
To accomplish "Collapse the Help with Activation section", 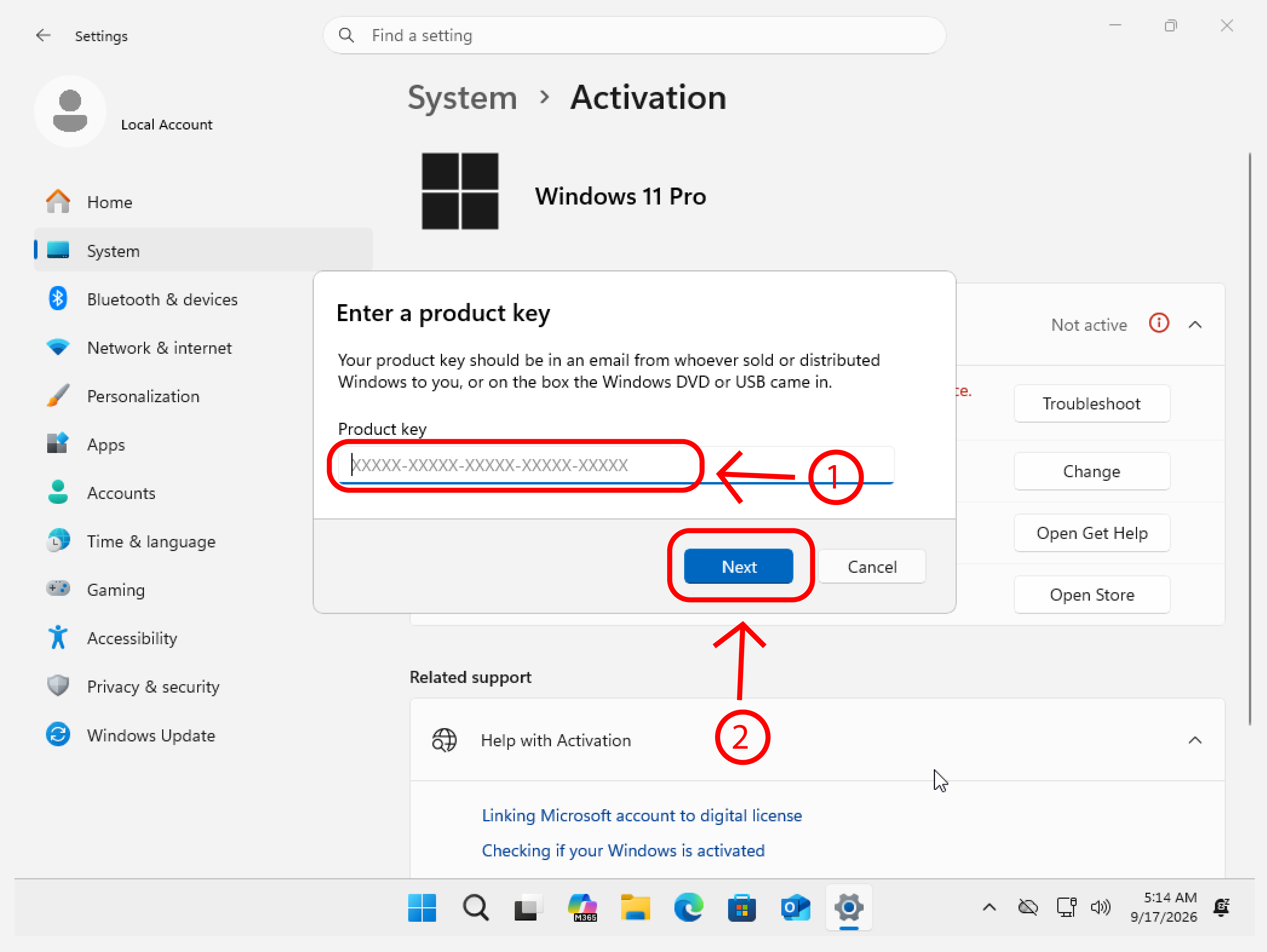I will click(1195, 740).
